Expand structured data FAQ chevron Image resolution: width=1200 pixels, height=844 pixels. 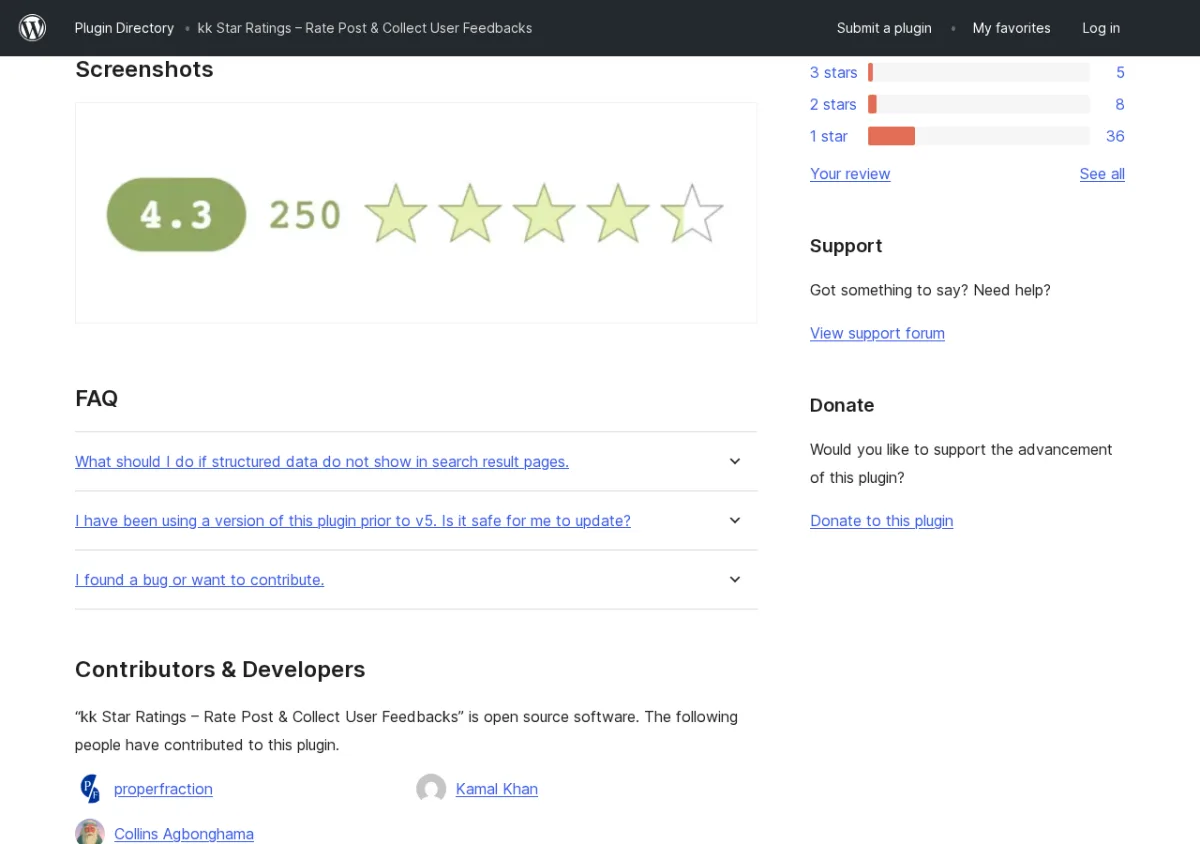tap(735, 461)
